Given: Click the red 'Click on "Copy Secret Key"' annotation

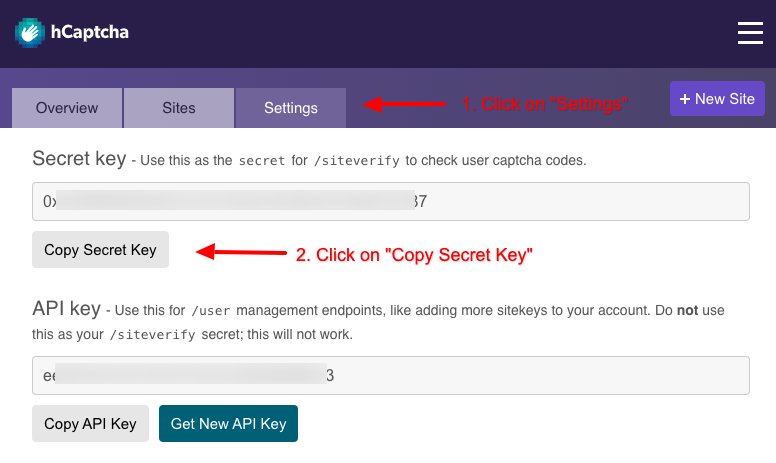Looking at the screenshot, I should coord(414,255).
